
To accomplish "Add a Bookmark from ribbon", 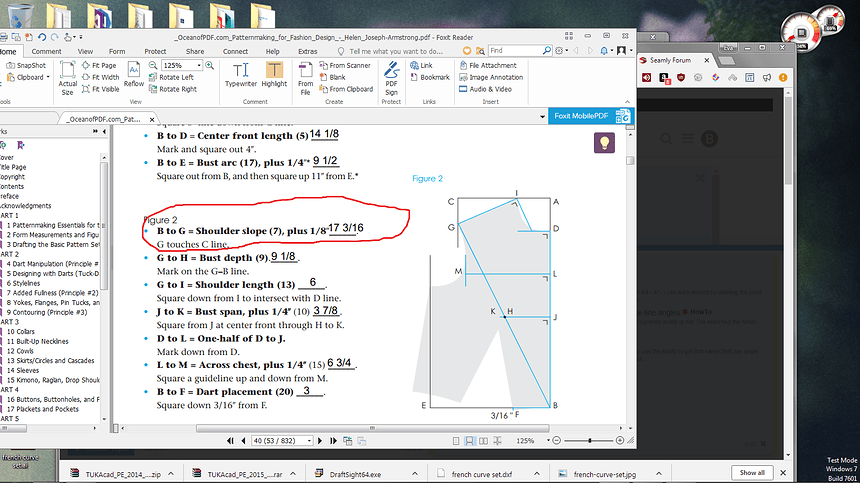I will 430,77.
